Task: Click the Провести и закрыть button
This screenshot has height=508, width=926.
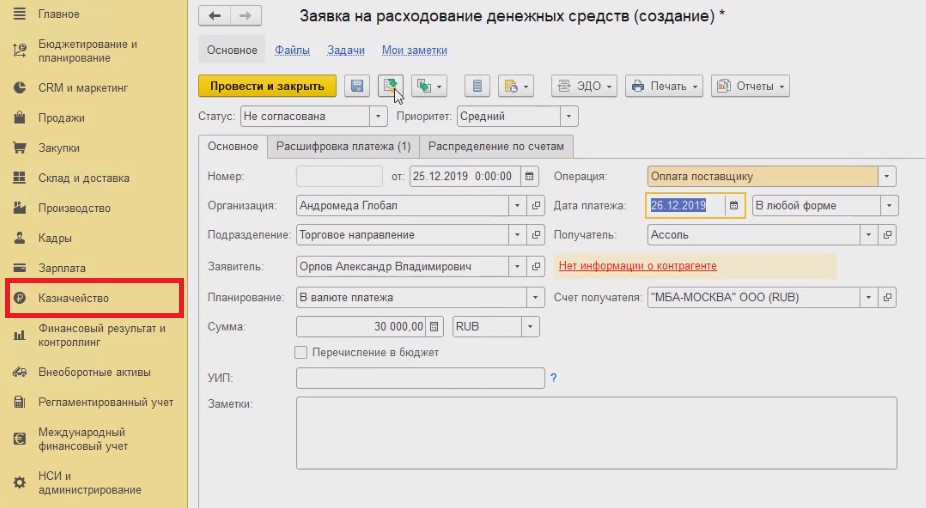Action: click(x=267, y=87)
